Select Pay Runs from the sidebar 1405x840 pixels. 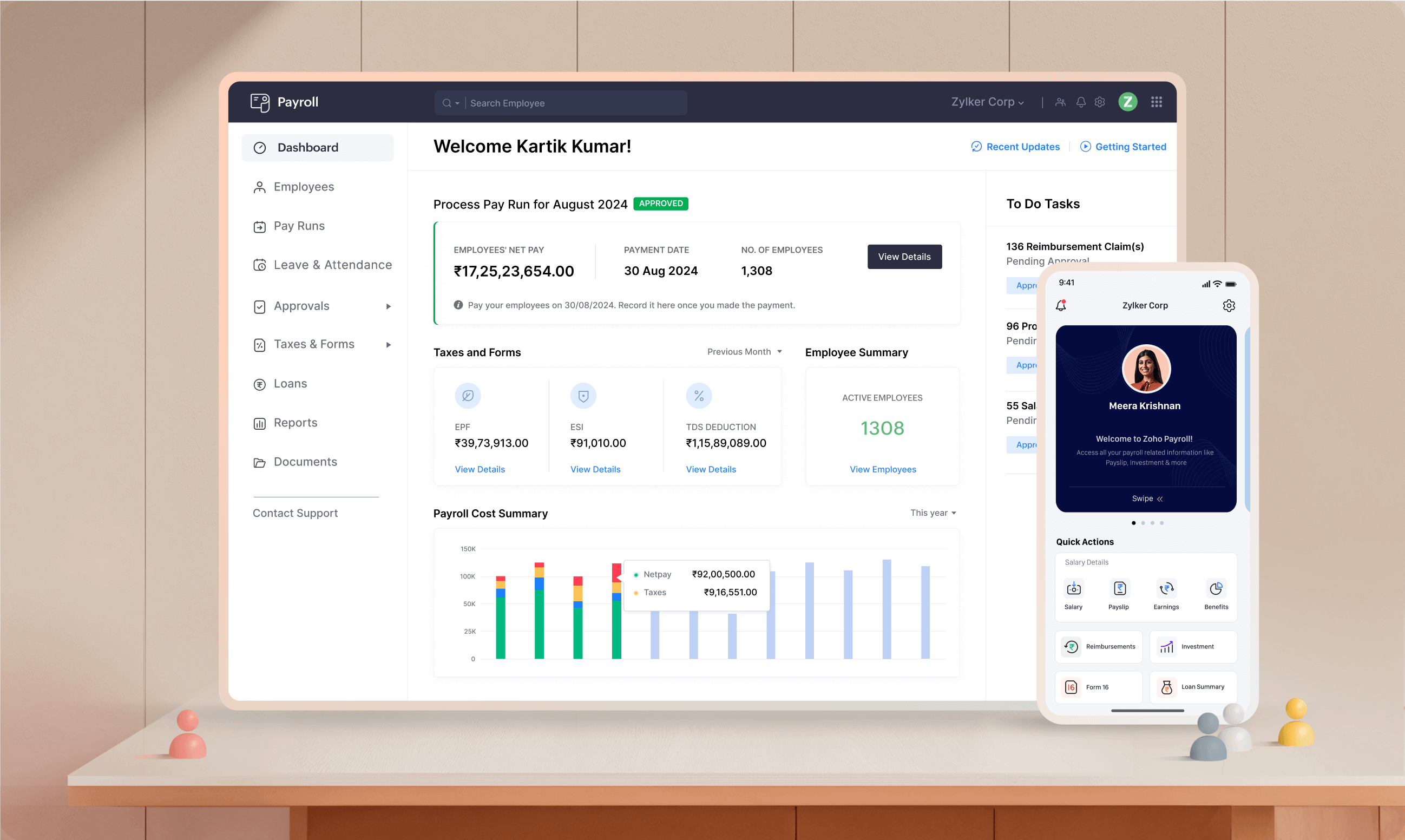[300, 225]
